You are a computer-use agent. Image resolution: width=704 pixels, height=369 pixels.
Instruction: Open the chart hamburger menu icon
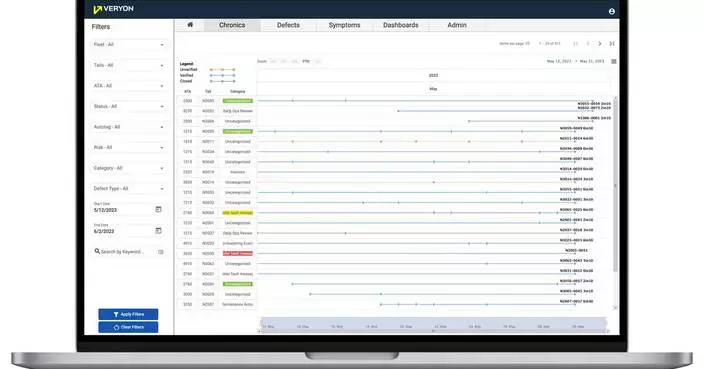[x=614, y=62]
